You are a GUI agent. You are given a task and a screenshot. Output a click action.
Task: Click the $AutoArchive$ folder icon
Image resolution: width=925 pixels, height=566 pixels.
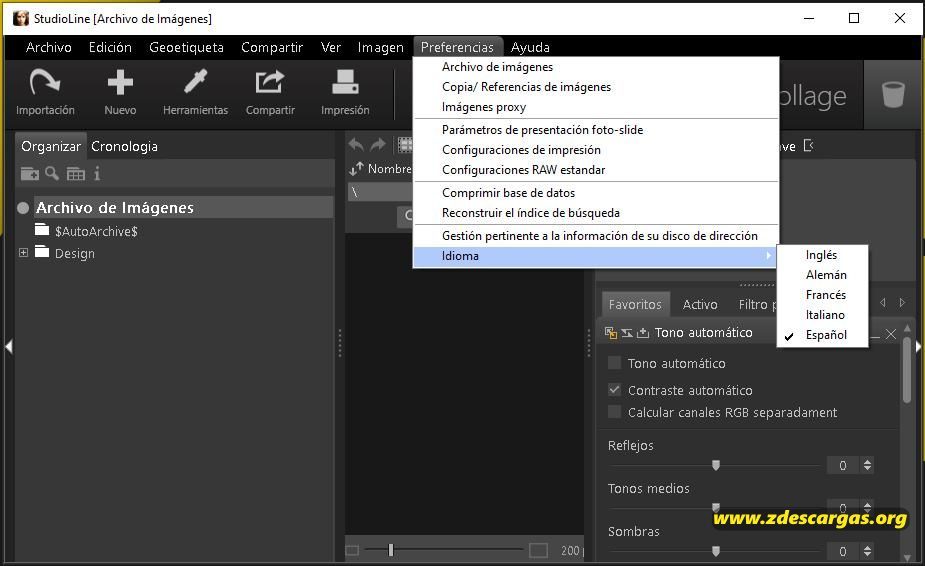42,230
